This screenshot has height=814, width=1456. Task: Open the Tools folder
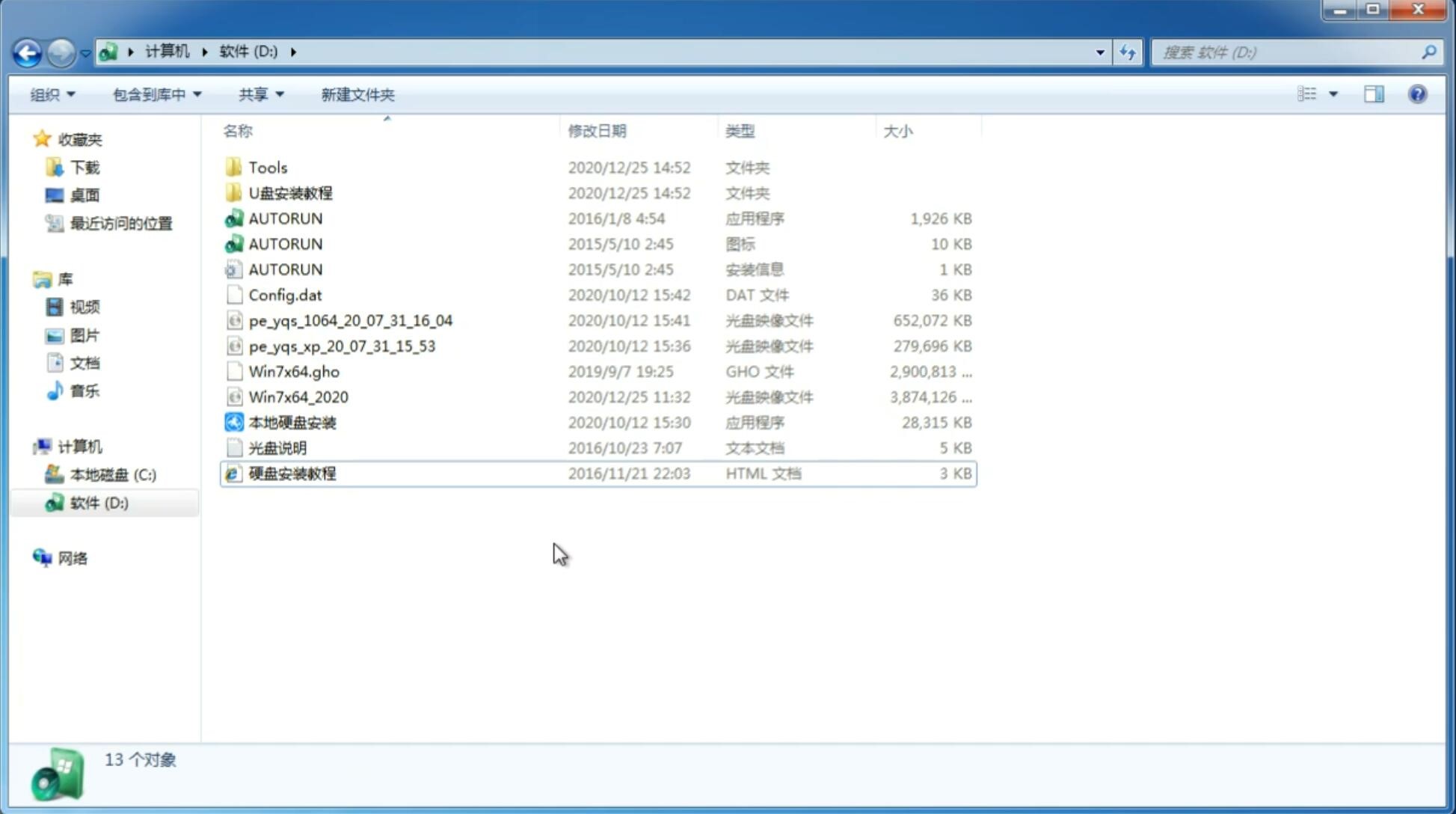(268, 167)
